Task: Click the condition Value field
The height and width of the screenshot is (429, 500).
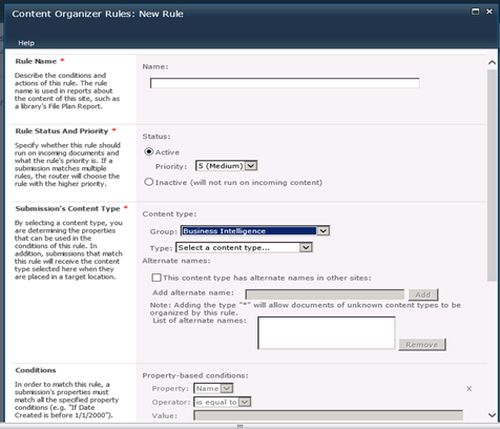Action: click(x=328, y=415)
